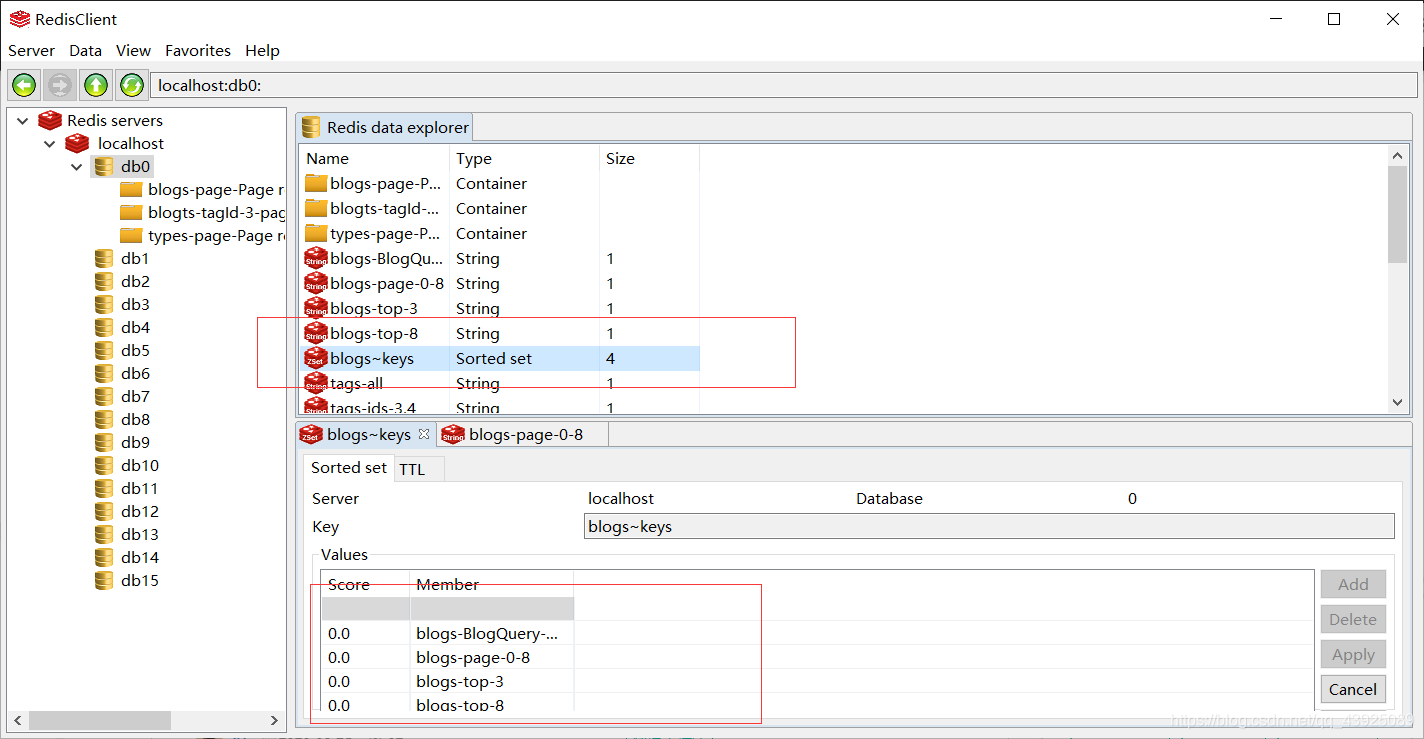Sort data explorer by Size column
The image size is (1424, 739).
click(x=649, y=159)
